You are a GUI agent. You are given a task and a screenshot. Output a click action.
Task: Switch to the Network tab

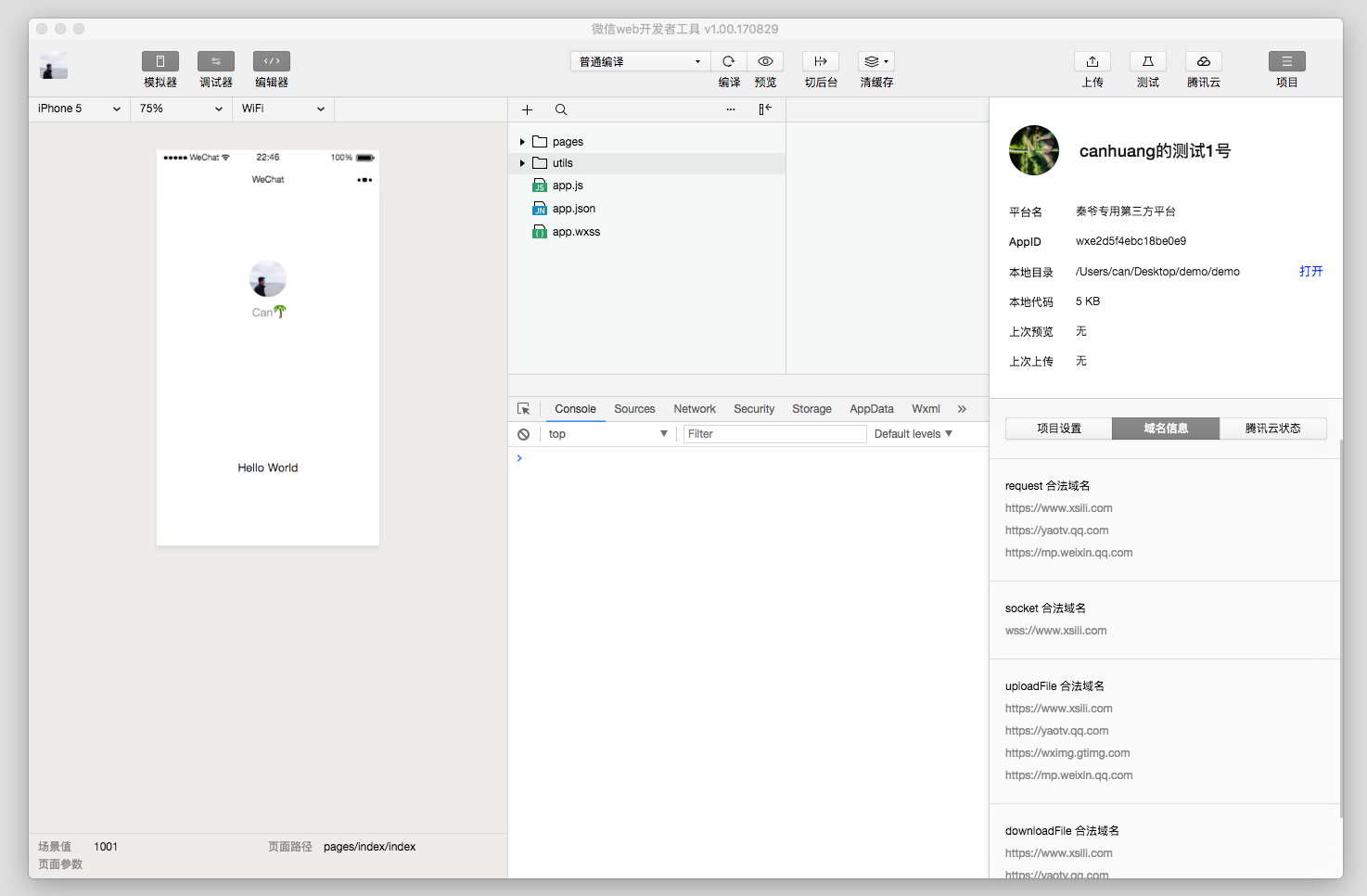[694, 409]
